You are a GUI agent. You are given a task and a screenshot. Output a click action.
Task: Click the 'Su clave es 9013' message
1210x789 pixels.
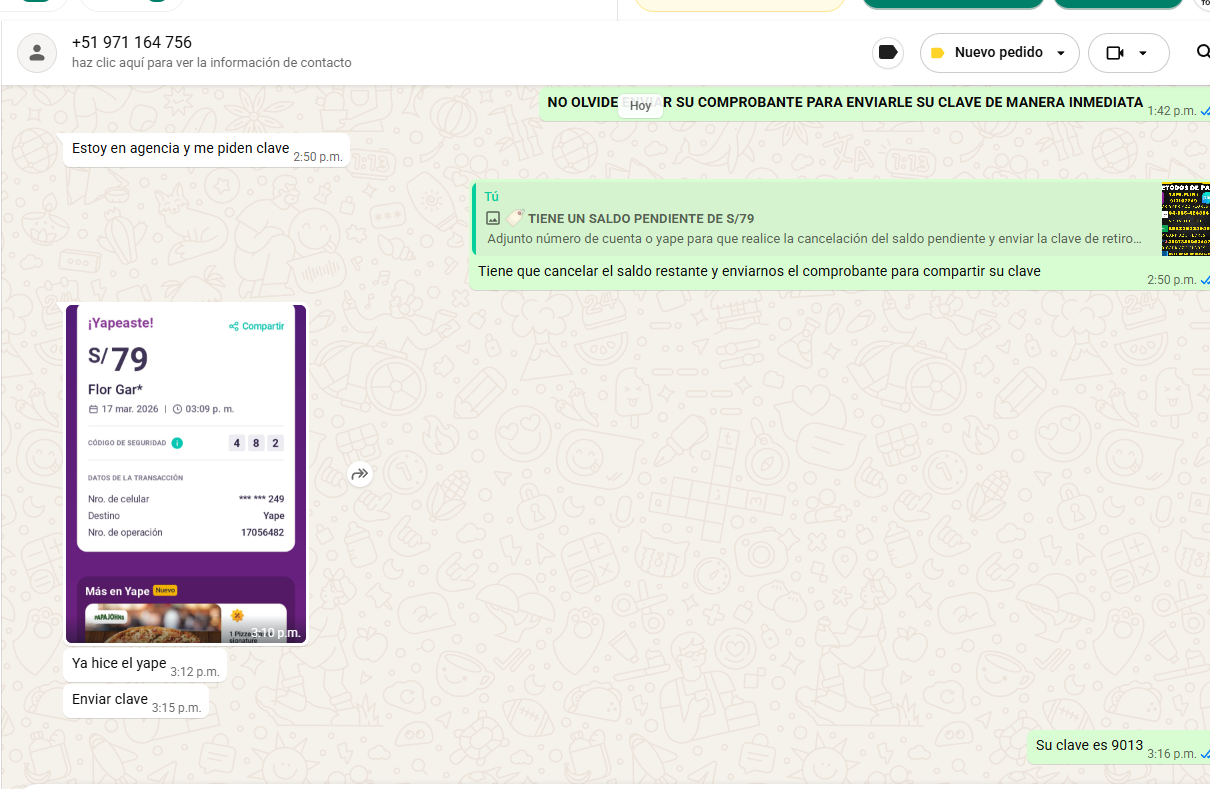click(x=1089, y=745)
